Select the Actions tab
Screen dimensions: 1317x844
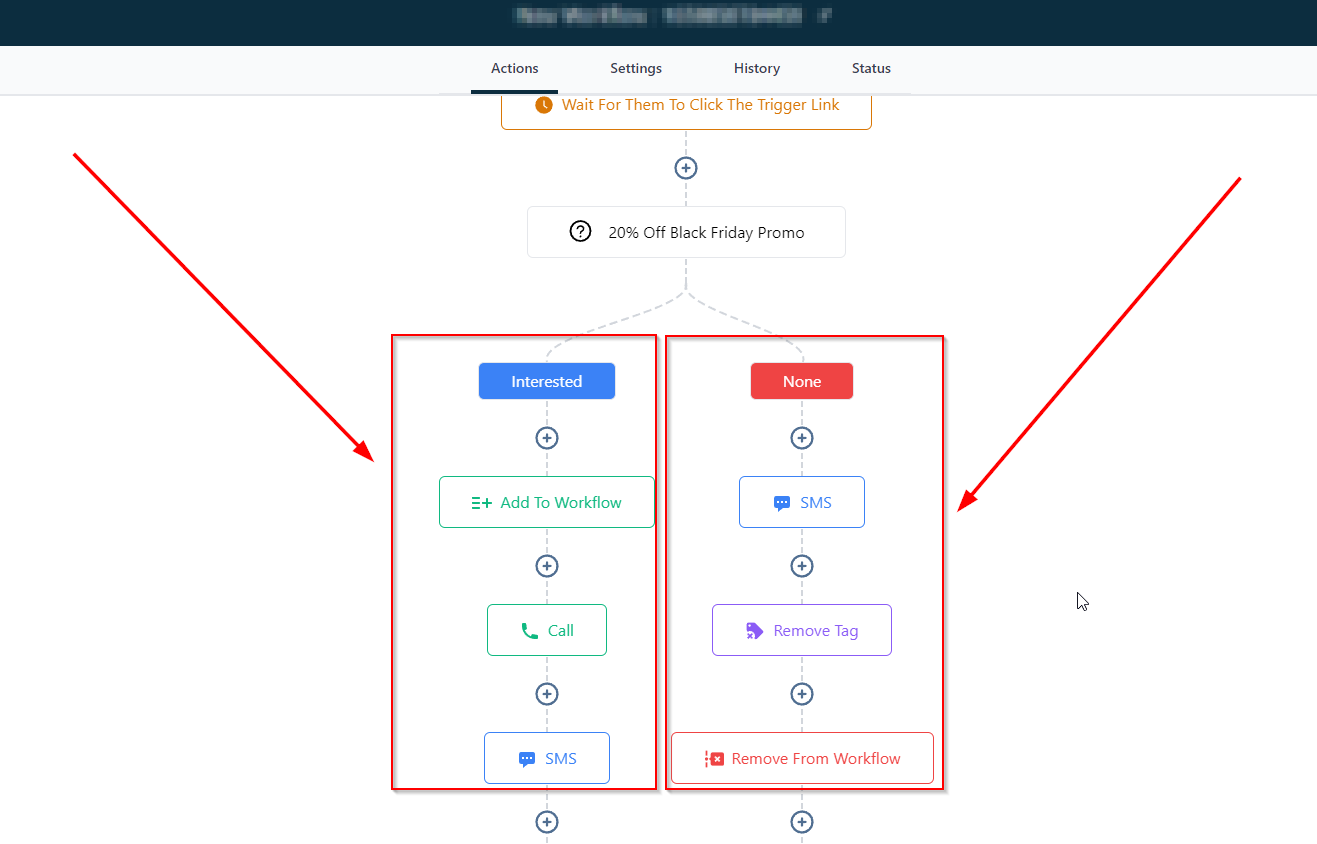(514, 69)
